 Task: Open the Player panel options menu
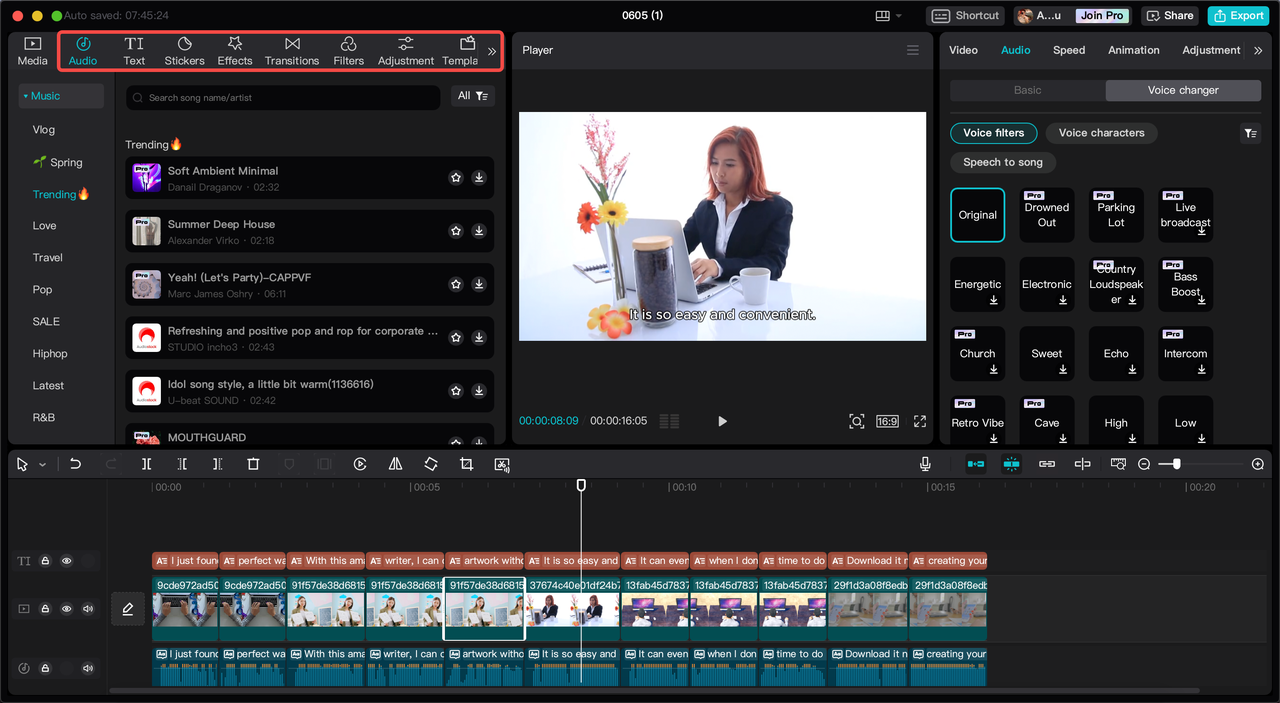click(x=912, y=50)
